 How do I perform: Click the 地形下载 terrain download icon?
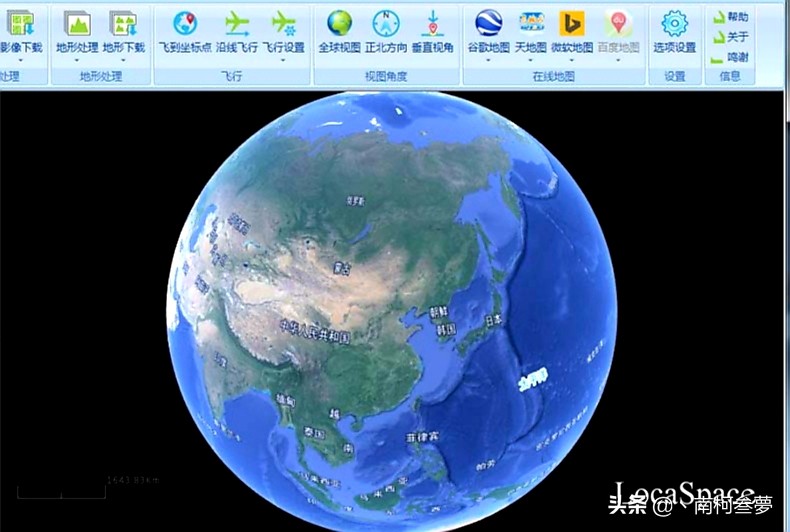click(x=123, y=25)
